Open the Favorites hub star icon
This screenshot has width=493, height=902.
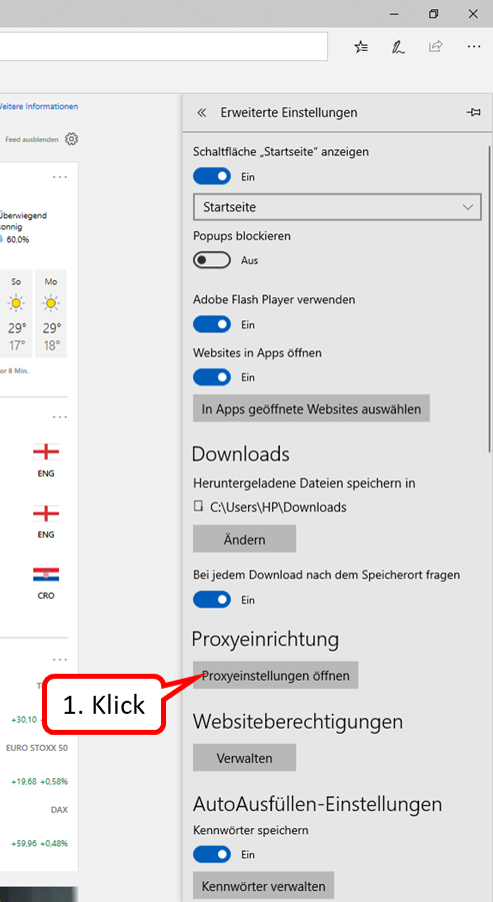coord(361,47)
